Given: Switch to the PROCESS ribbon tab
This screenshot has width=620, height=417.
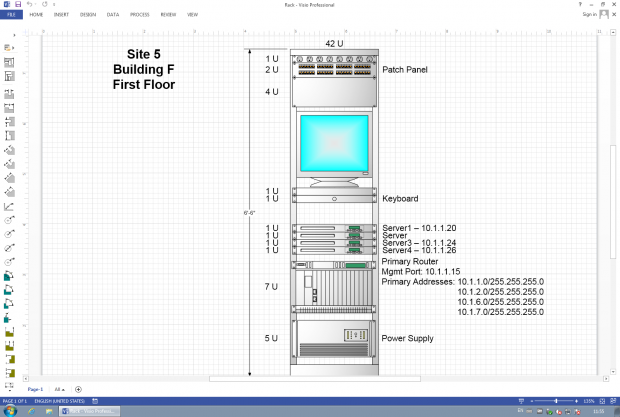Looking at the screenshot, I should pos(140,15).
